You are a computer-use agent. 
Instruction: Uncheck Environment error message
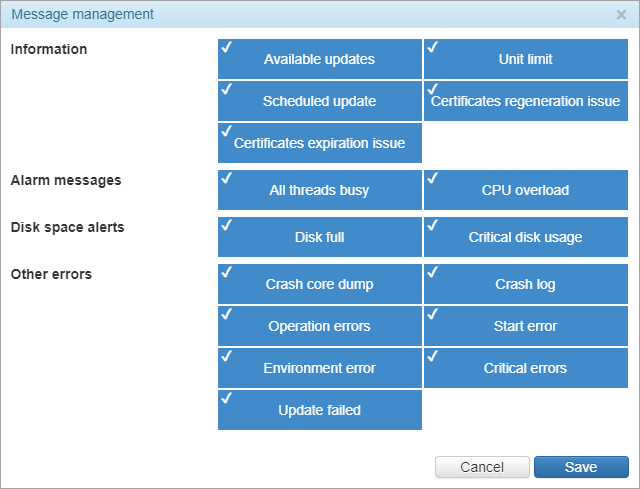[319, 368]
